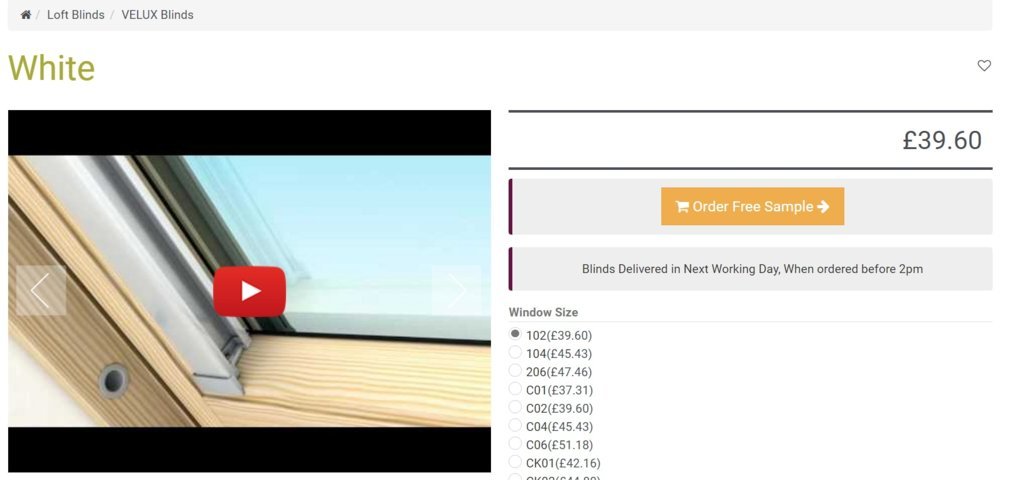Open Loft Blinds breadcrumb link
This screenshot has height=480, width=1009.
click(75, 15)
